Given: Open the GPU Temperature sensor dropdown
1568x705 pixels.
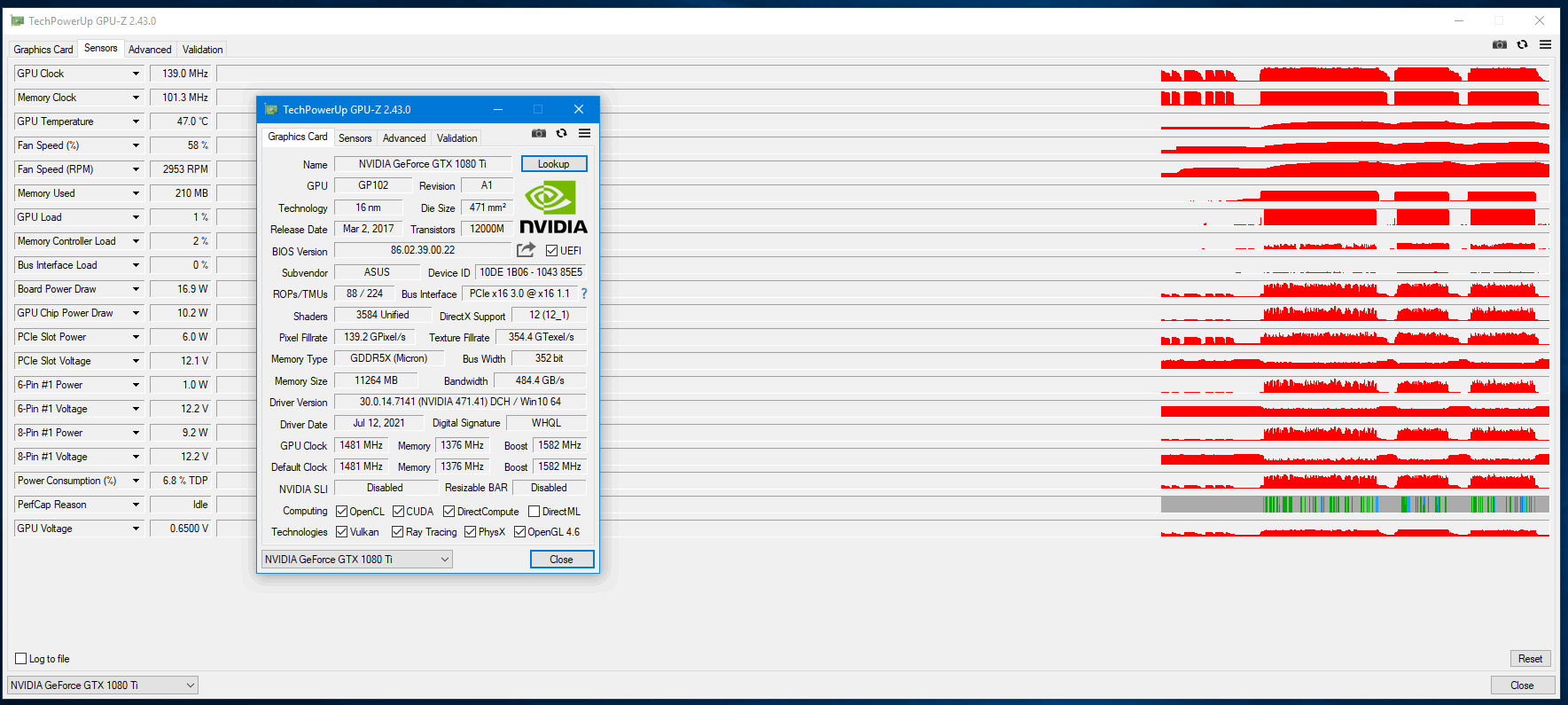Looking at the screenshot, I should coord(136,121).
